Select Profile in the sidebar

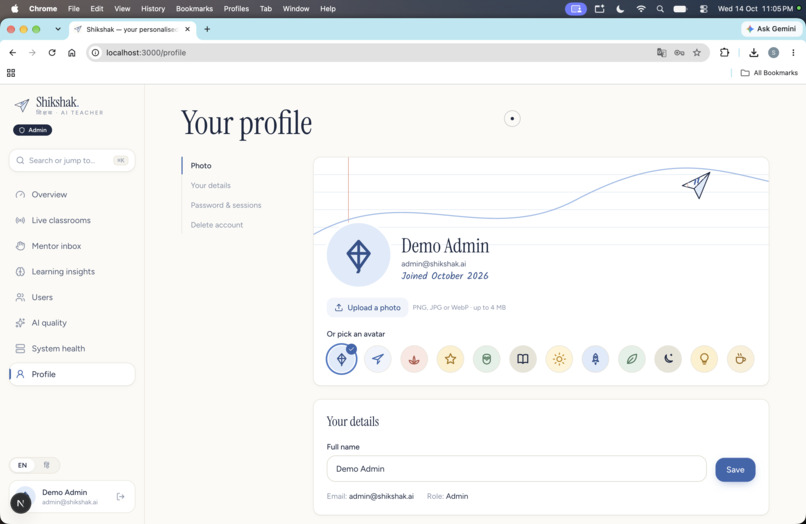pos(72,374)
